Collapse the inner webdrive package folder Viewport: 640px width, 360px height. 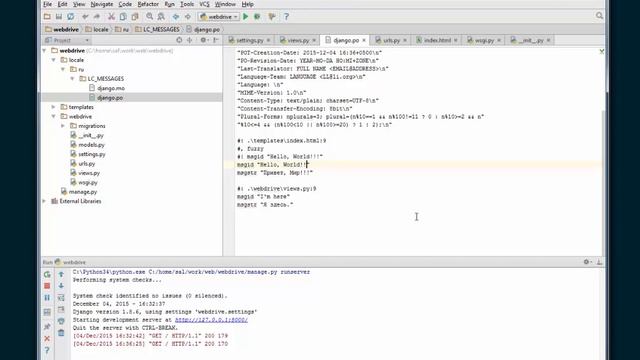[x=54, y=116]
